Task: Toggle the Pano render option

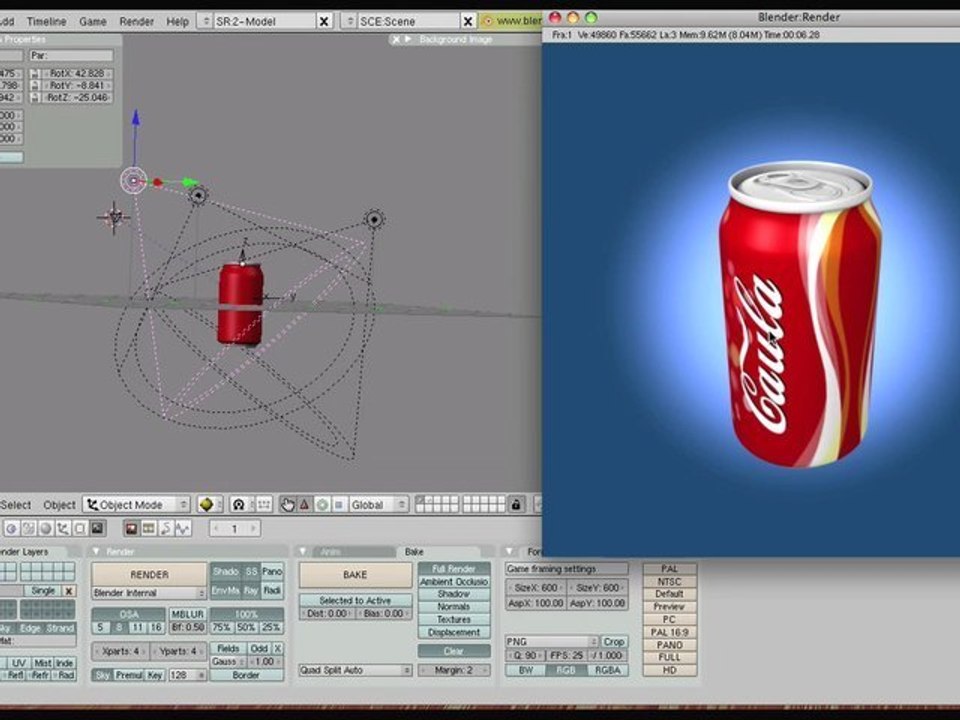Action: click(x=272, y=571)
